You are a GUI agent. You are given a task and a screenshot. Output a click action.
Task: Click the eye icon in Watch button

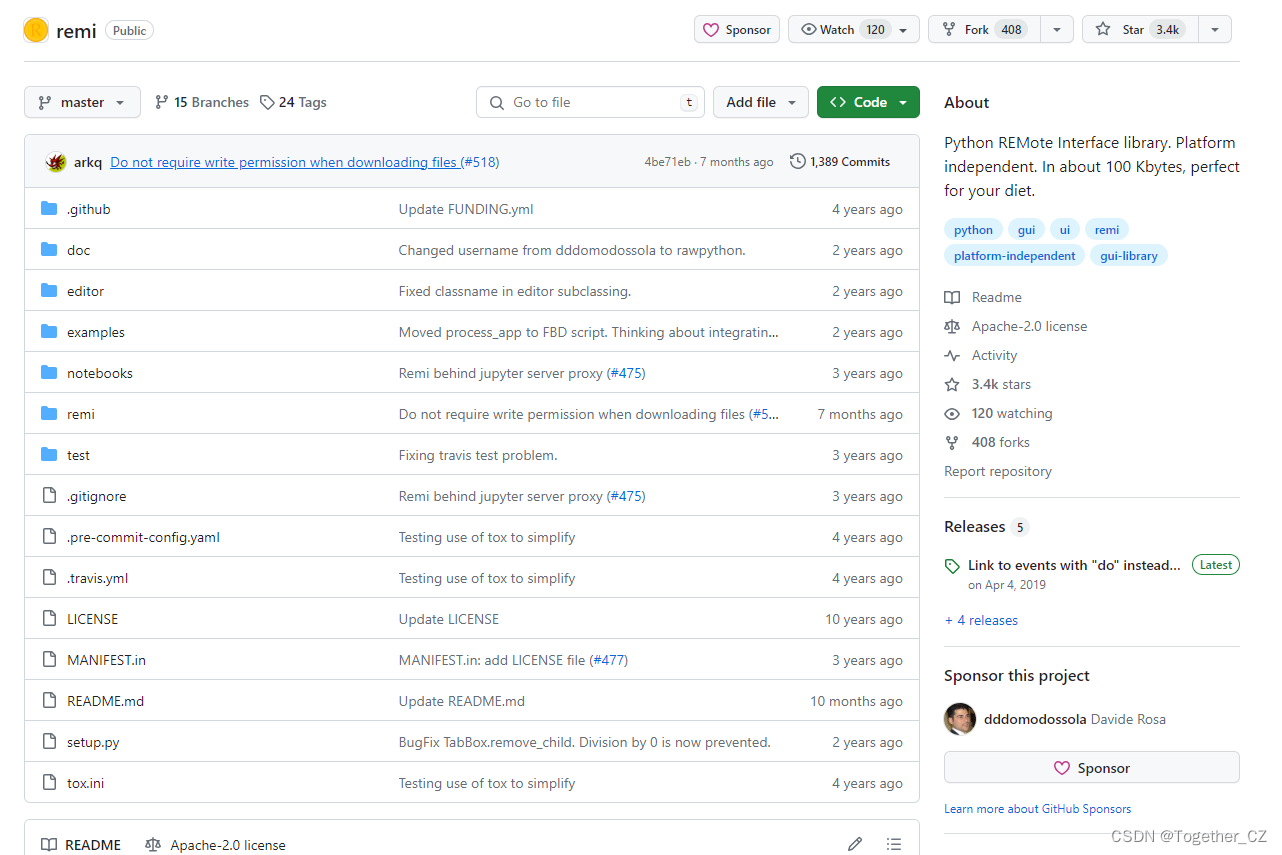(x=808, y=30)
